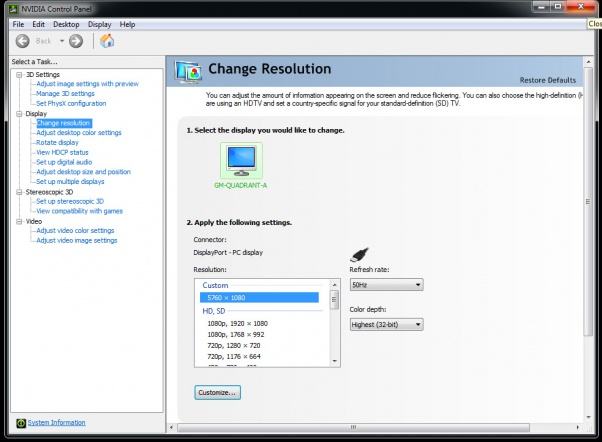Image resolution: width=602 pixels, height=442 pixels.
Task: Open the File menu
Action: coord(18,25)
